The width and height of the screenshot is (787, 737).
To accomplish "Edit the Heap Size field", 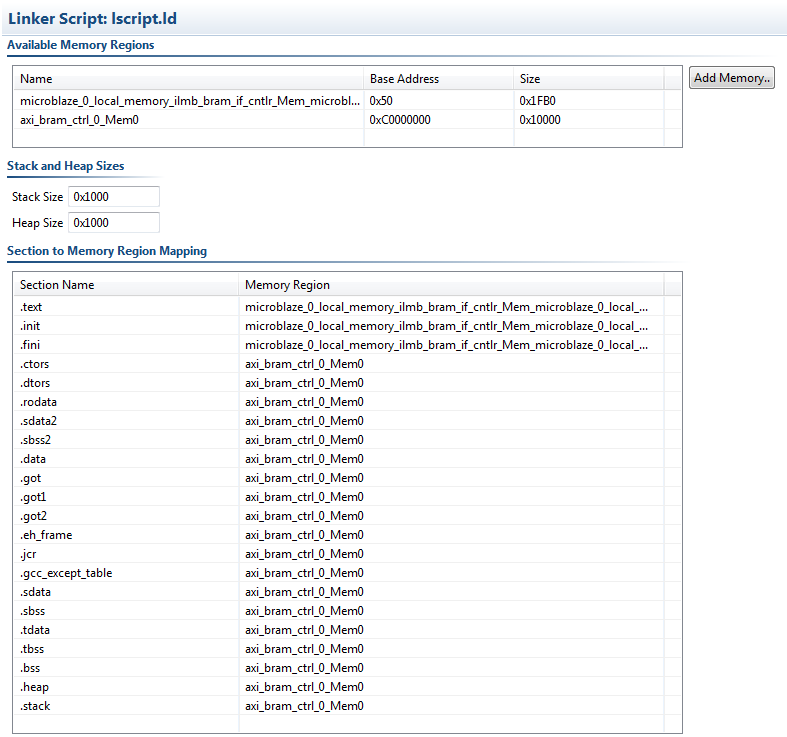I will point(114,222).
